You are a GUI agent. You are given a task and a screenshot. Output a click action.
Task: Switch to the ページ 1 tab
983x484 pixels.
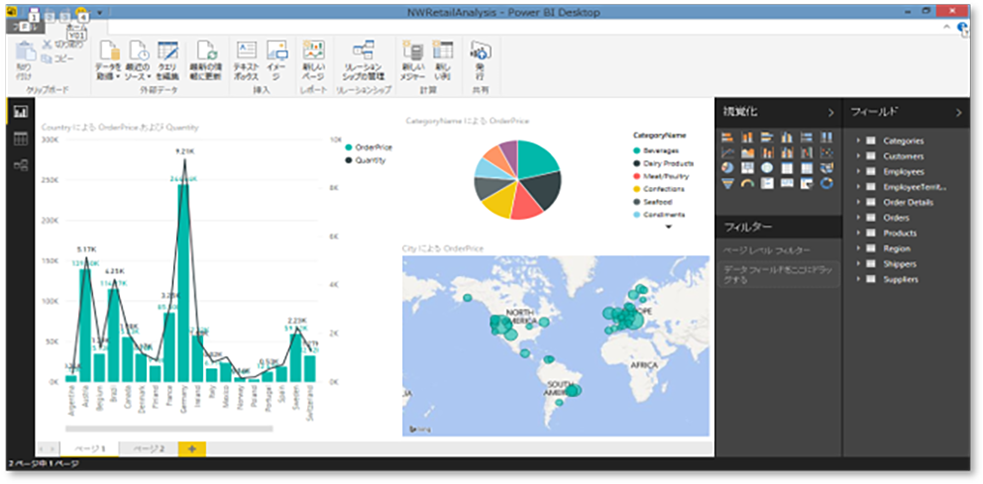89,449
